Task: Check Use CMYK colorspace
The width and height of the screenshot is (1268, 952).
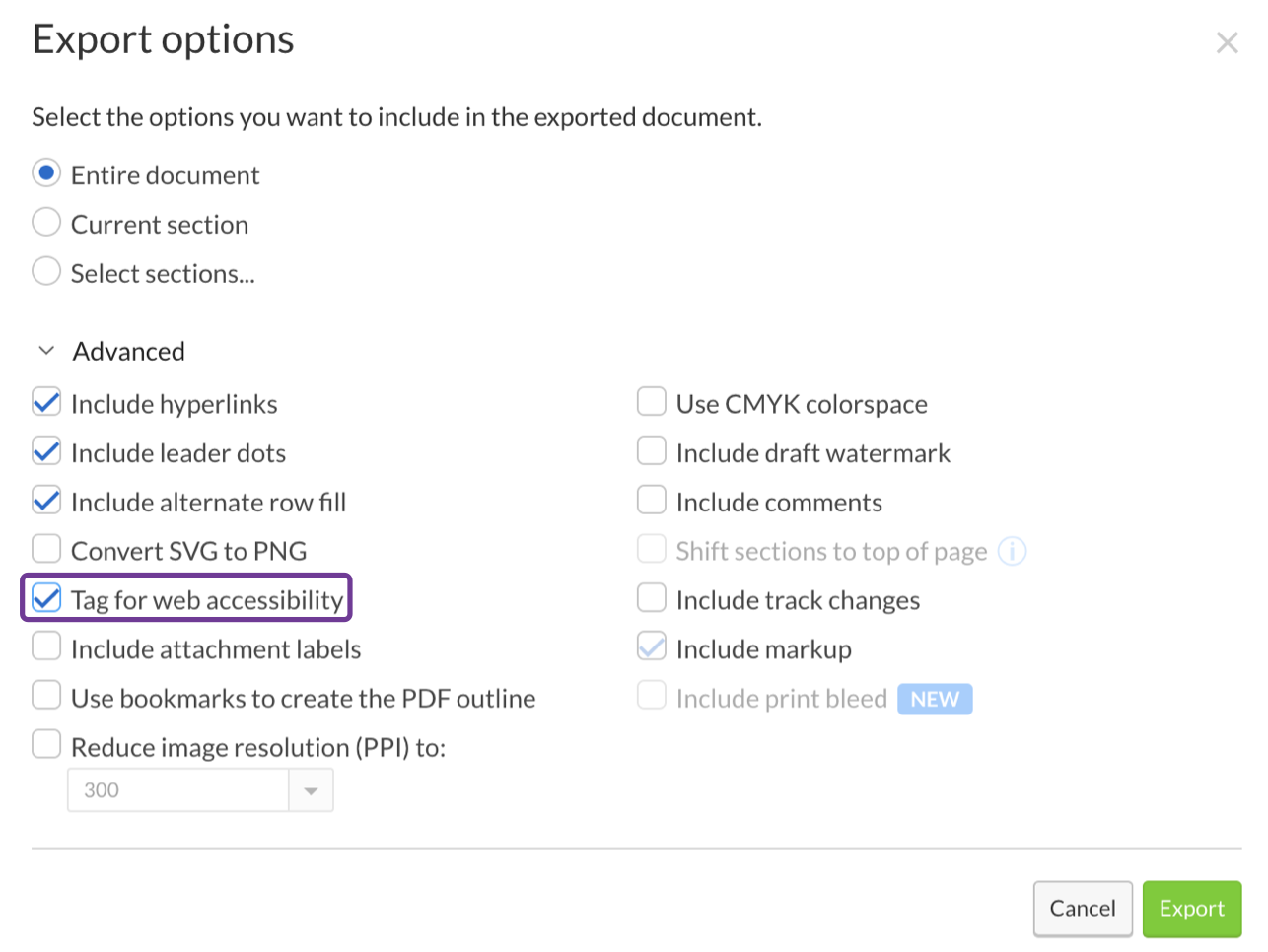Action: click(651, 401)
